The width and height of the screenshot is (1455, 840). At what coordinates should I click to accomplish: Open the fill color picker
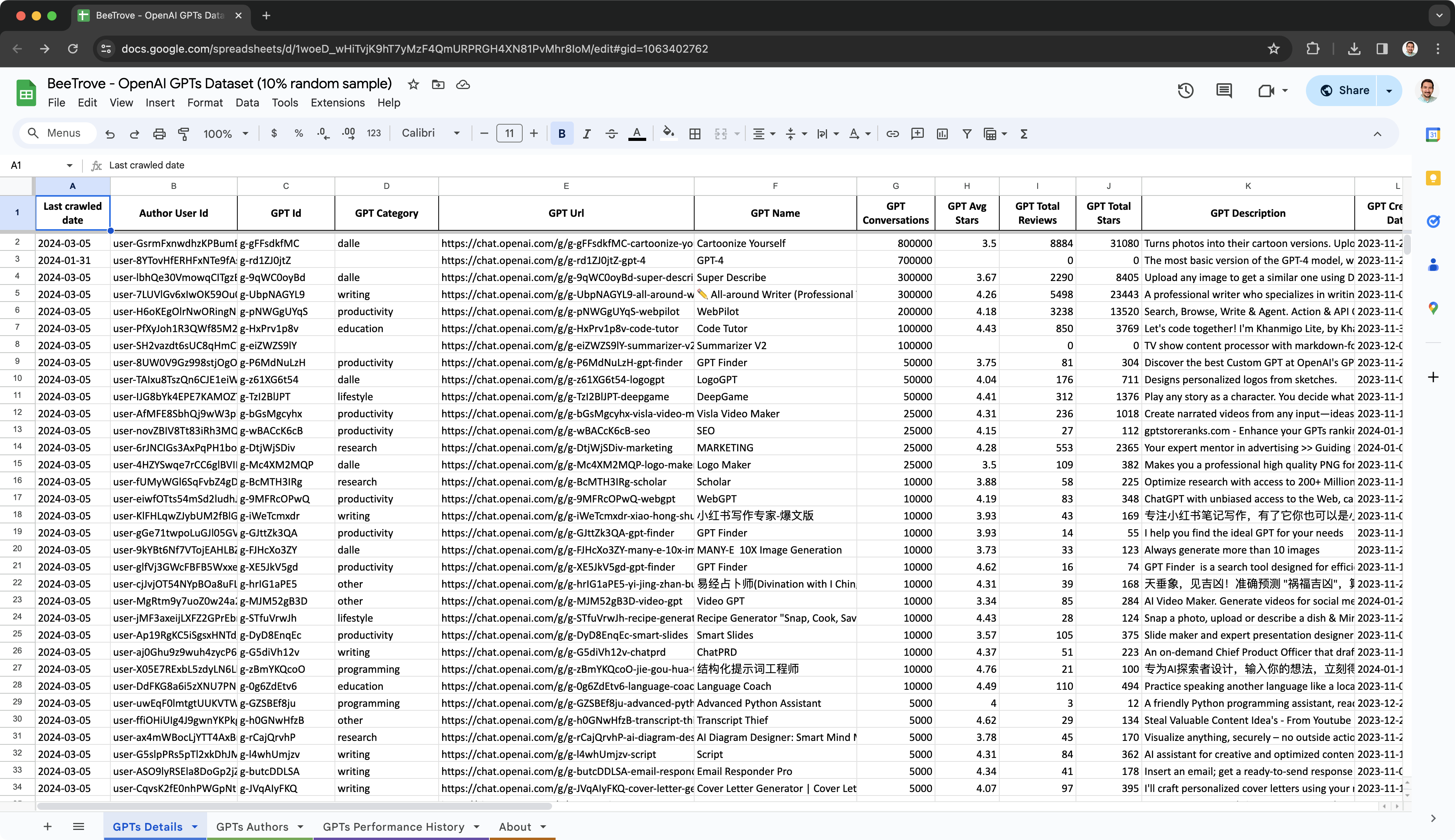(x=668, y=134)
